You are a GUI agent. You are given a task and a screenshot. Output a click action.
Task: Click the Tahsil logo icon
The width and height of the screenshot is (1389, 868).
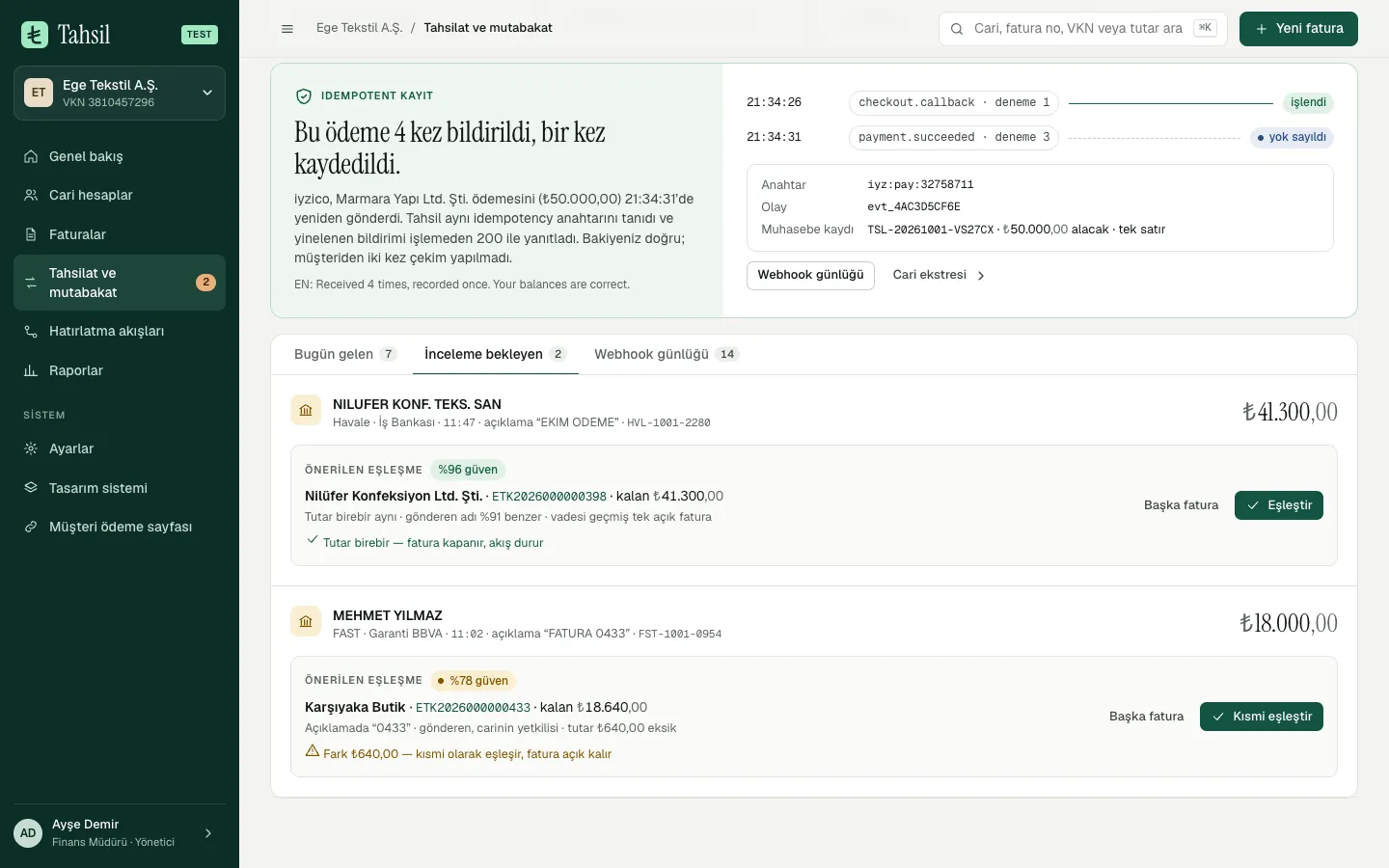coord(35,35)
